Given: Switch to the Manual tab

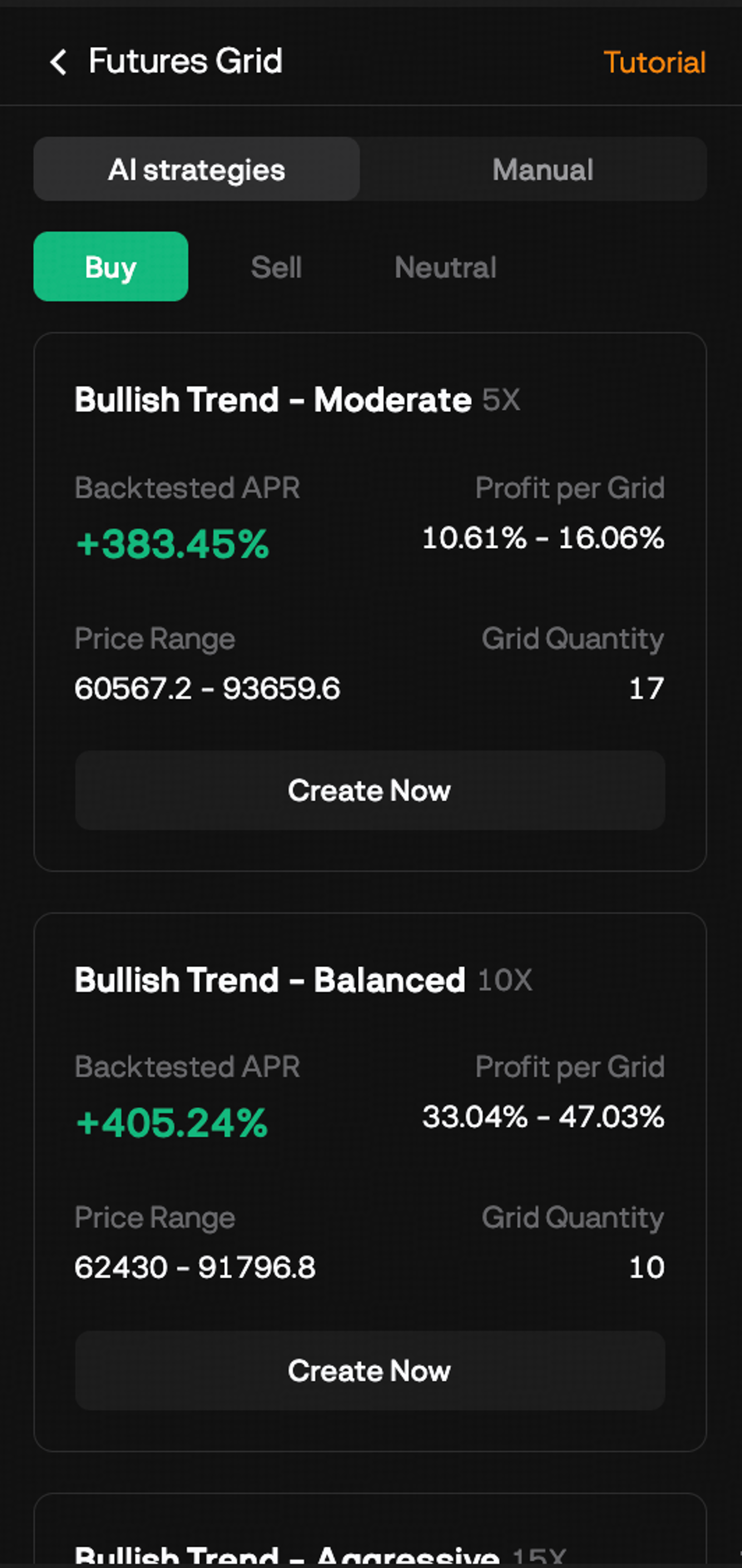Looking at the screenshot, I should pos(542,169).
